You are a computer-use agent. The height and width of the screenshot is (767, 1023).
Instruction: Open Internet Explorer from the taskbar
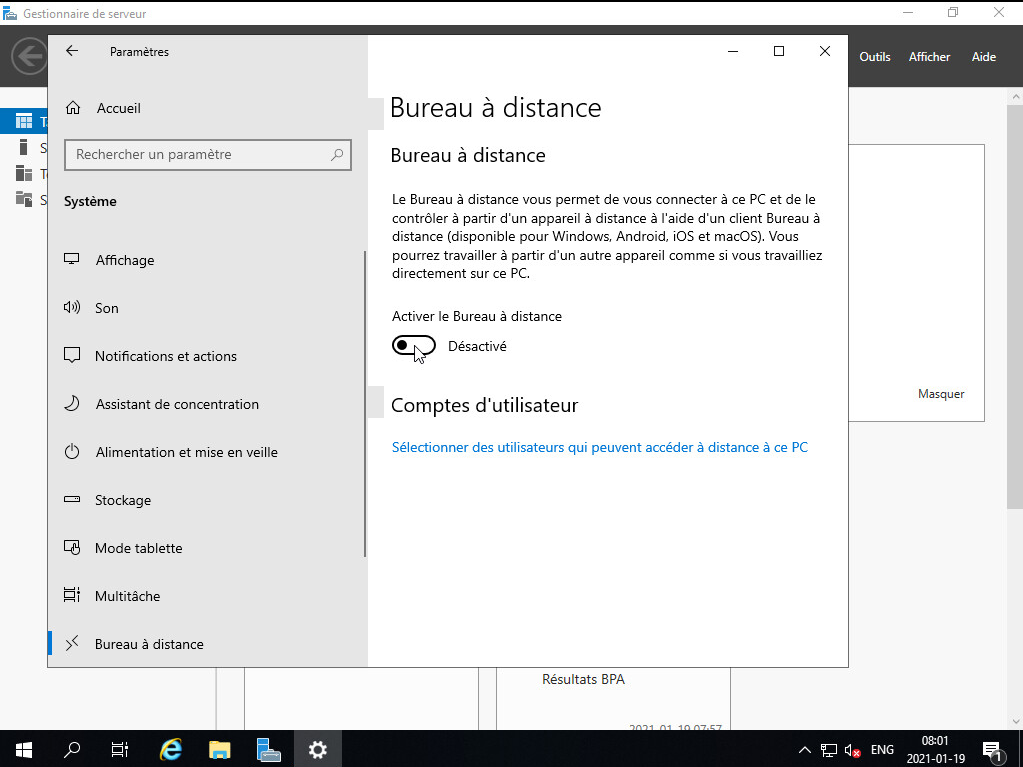click(x=172, y=749)
